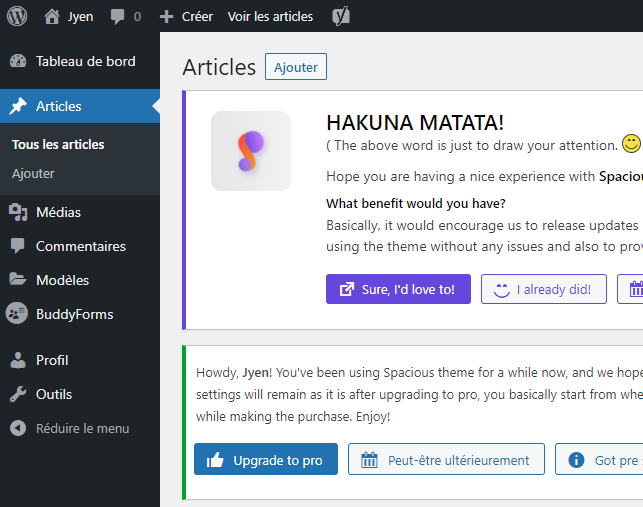Collapse sidebar with Réduire le menu
The image size is (643, 507).
tap(80, 428)
